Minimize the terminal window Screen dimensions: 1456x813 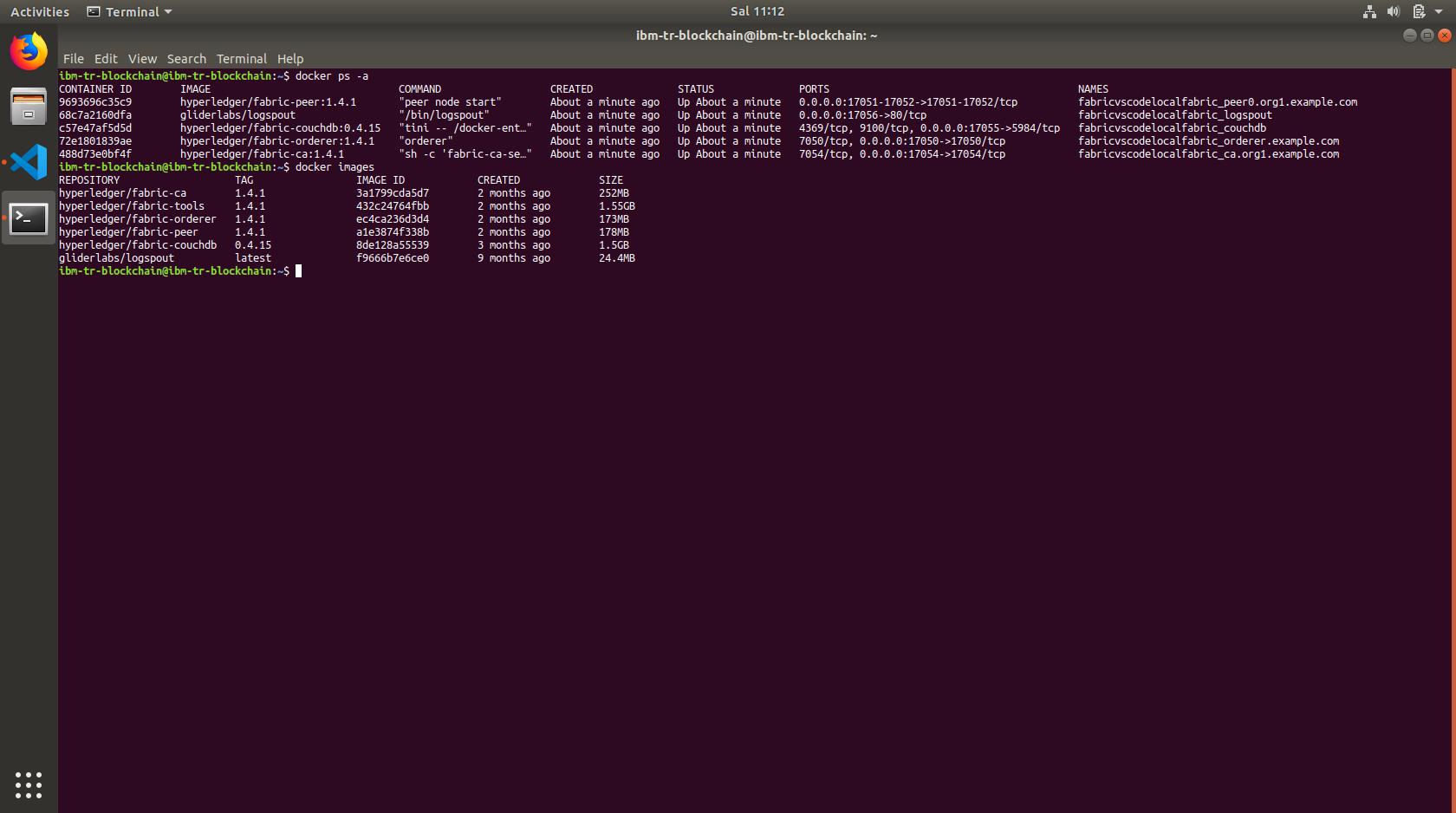point(1410,36)
